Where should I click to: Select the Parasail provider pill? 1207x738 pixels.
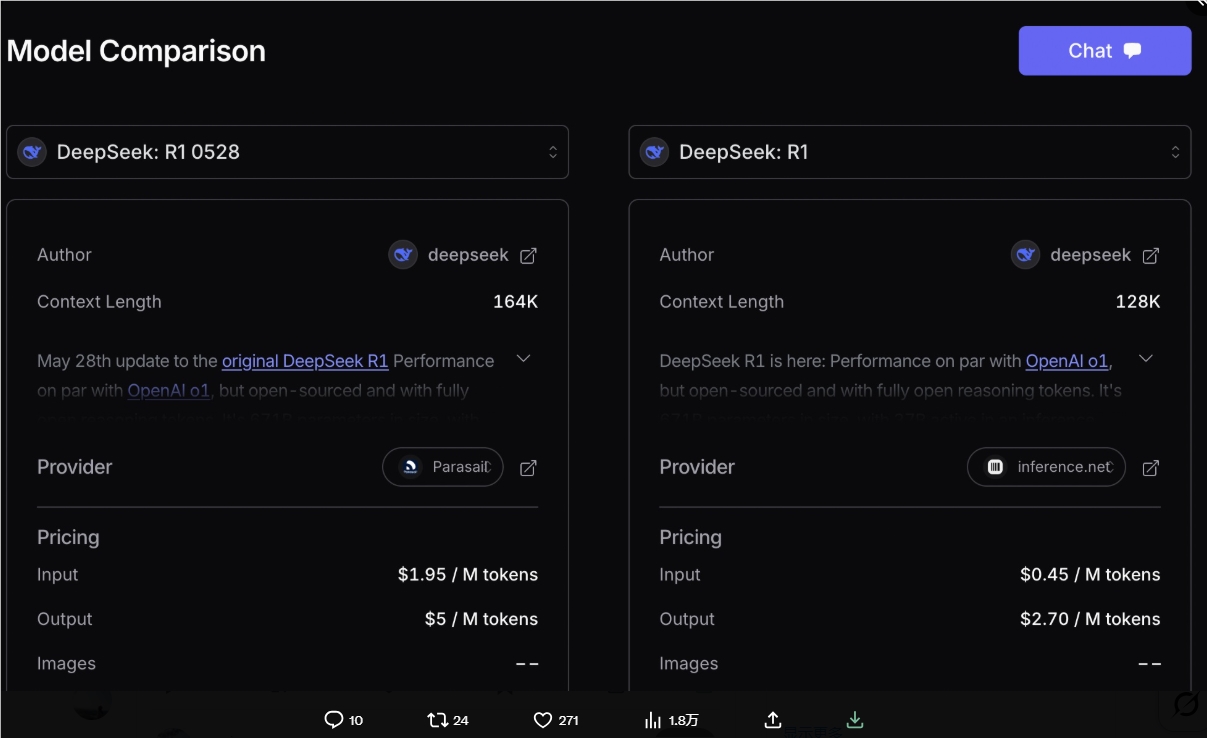[443, 467]
